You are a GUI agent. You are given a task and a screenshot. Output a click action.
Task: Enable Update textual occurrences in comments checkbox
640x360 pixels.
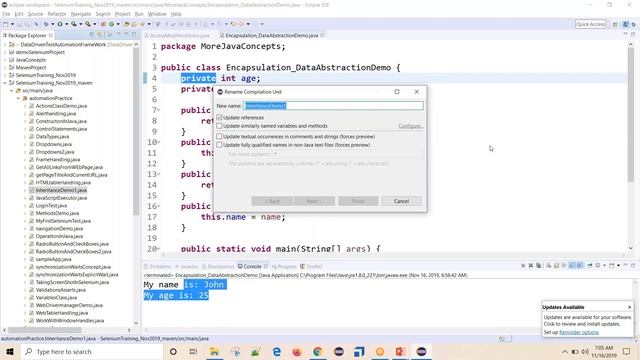pos(220,136)
